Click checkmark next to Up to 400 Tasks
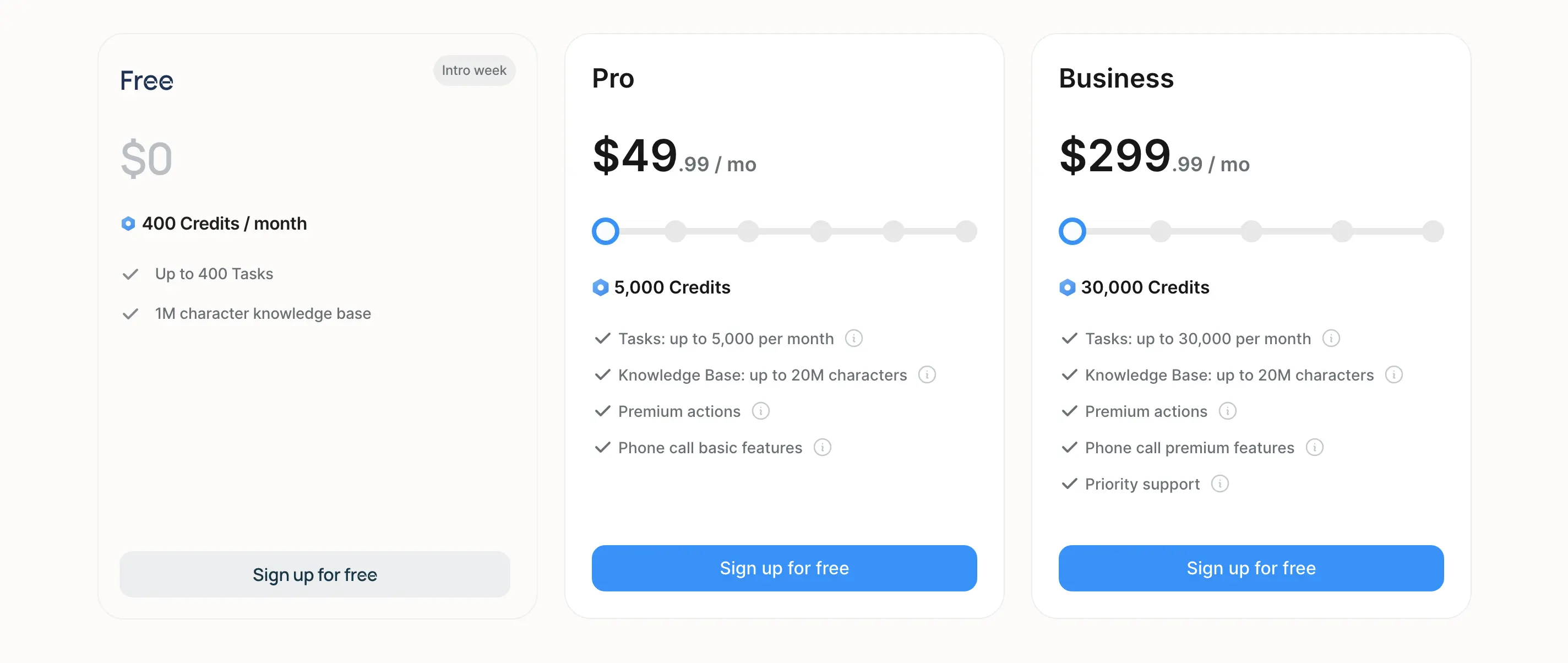The height and width of the screenshot is (663, 1568). (x=130, y=274)
